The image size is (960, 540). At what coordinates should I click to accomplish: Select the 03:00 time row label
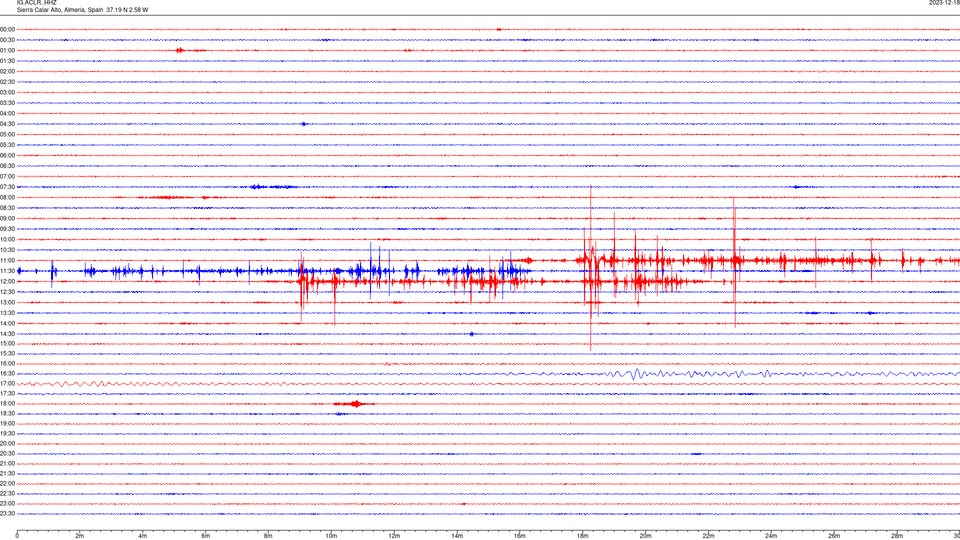tap(7, 92)
